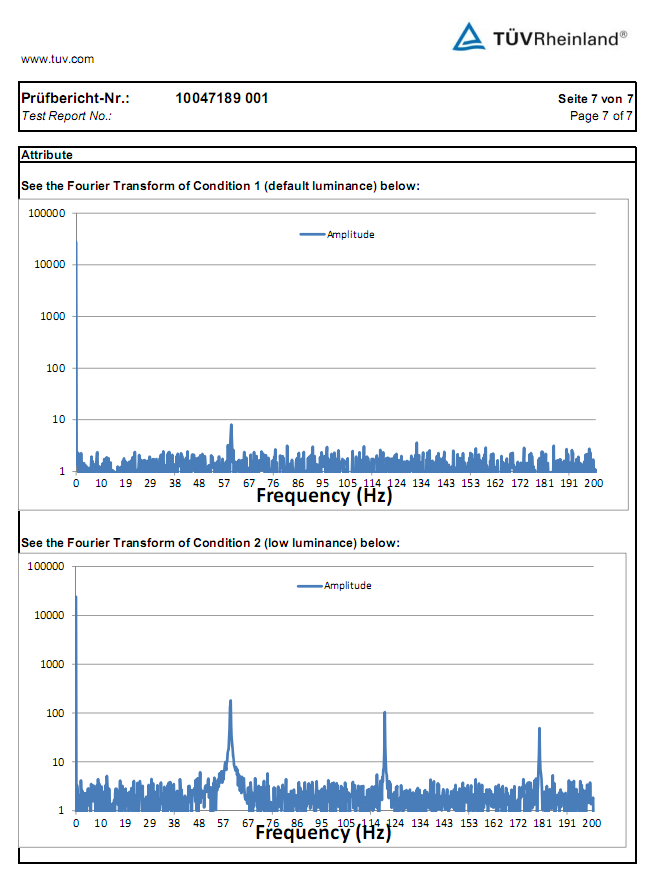Viewport: 670px width, 887px height.
Task: Click the 100000 y-axis label in Condition 1 chart
Action: [x=47, y=213]
